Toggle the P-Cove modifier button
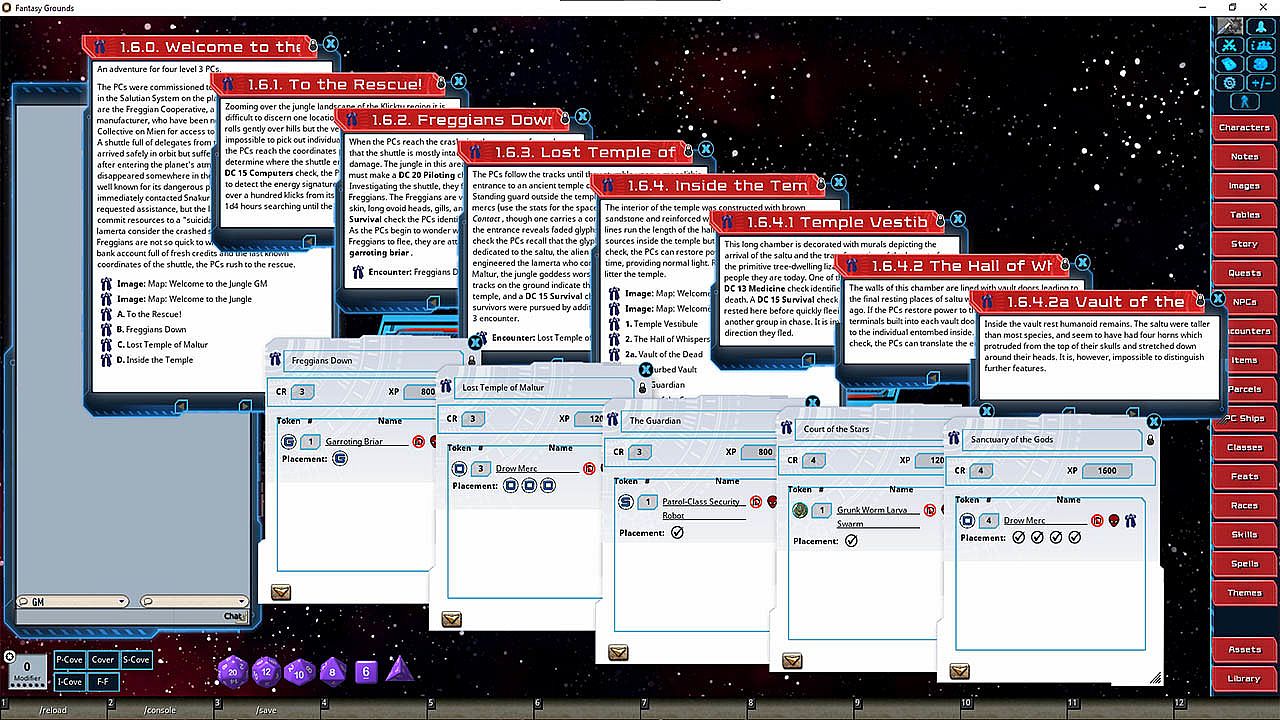The width and height of the screenshot is (1280, 720). click(69, 660)
